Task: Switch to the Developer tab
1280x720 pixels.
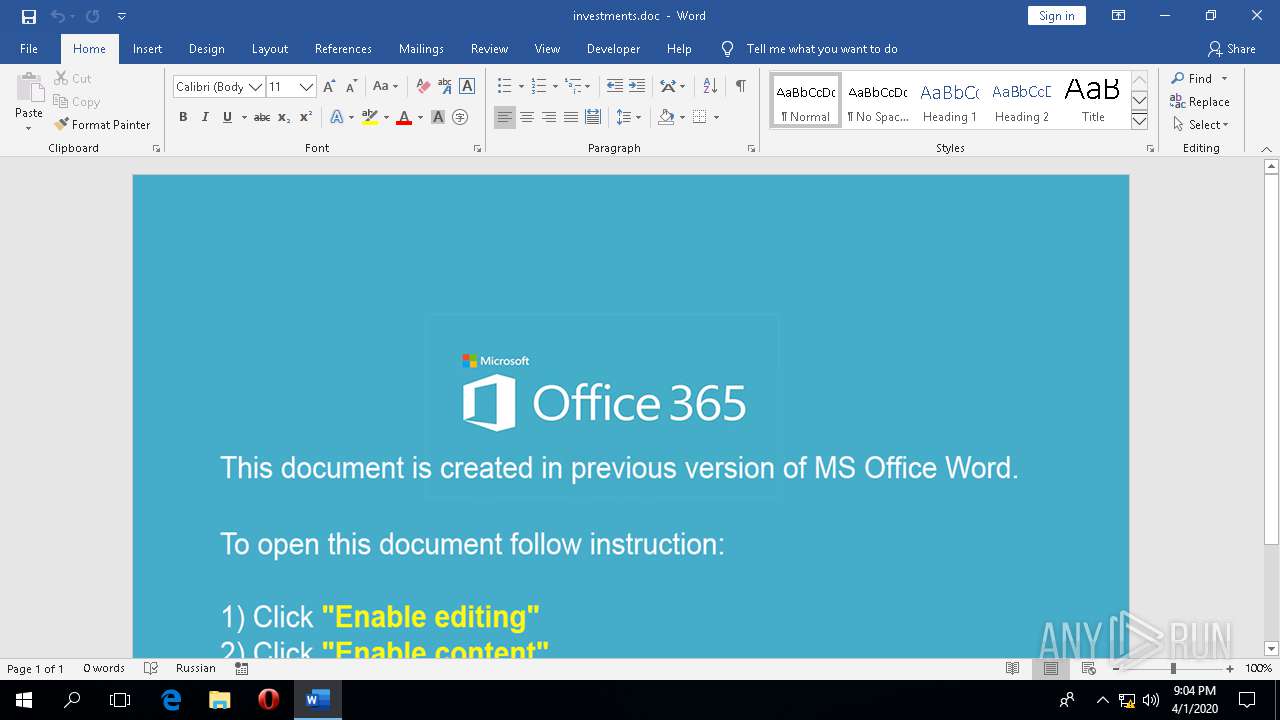Action: pyautogui.click(x=613, y=49)
